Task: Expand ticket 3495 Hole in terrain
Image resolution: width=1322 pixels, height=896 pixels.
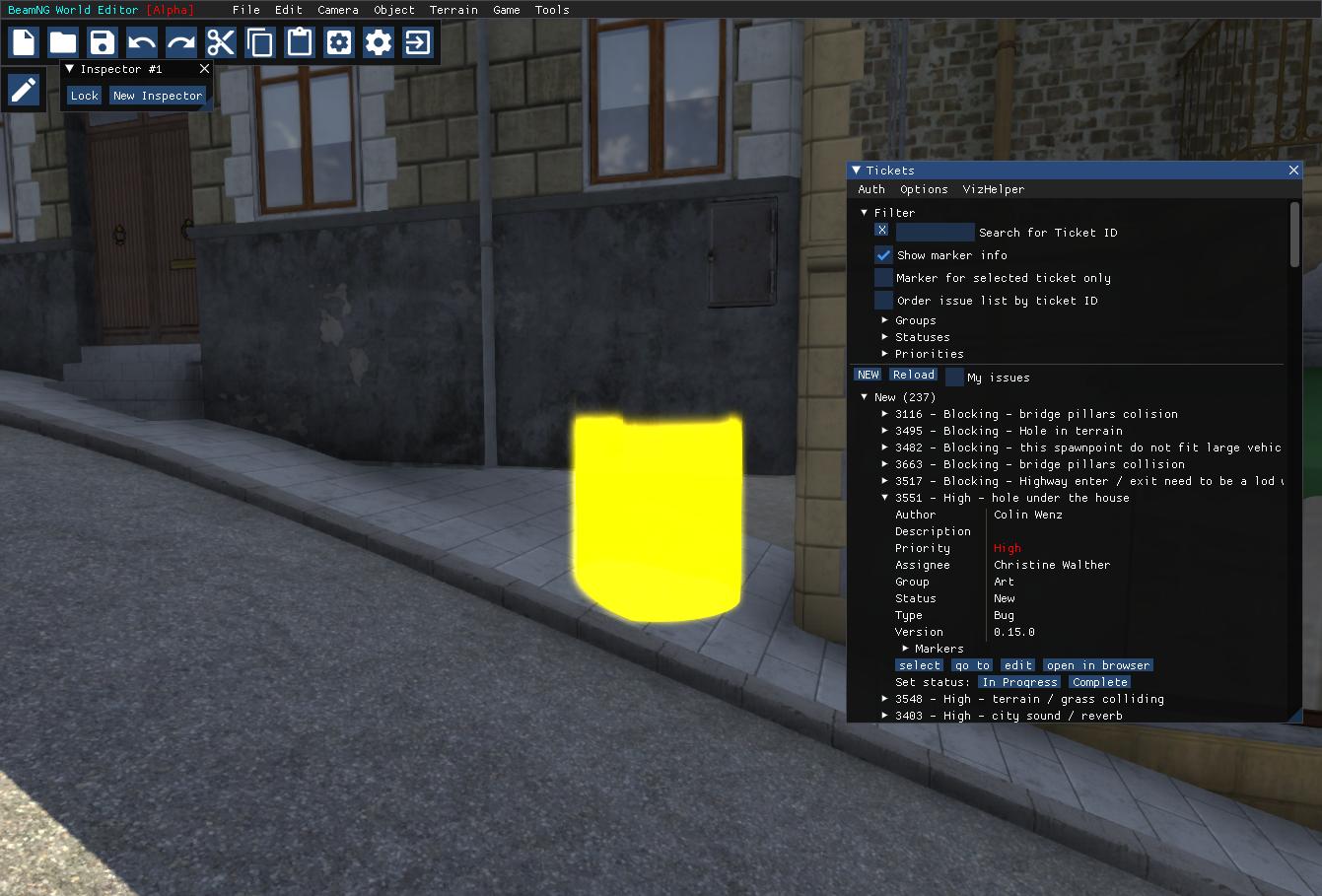Action: click(884, 431)
